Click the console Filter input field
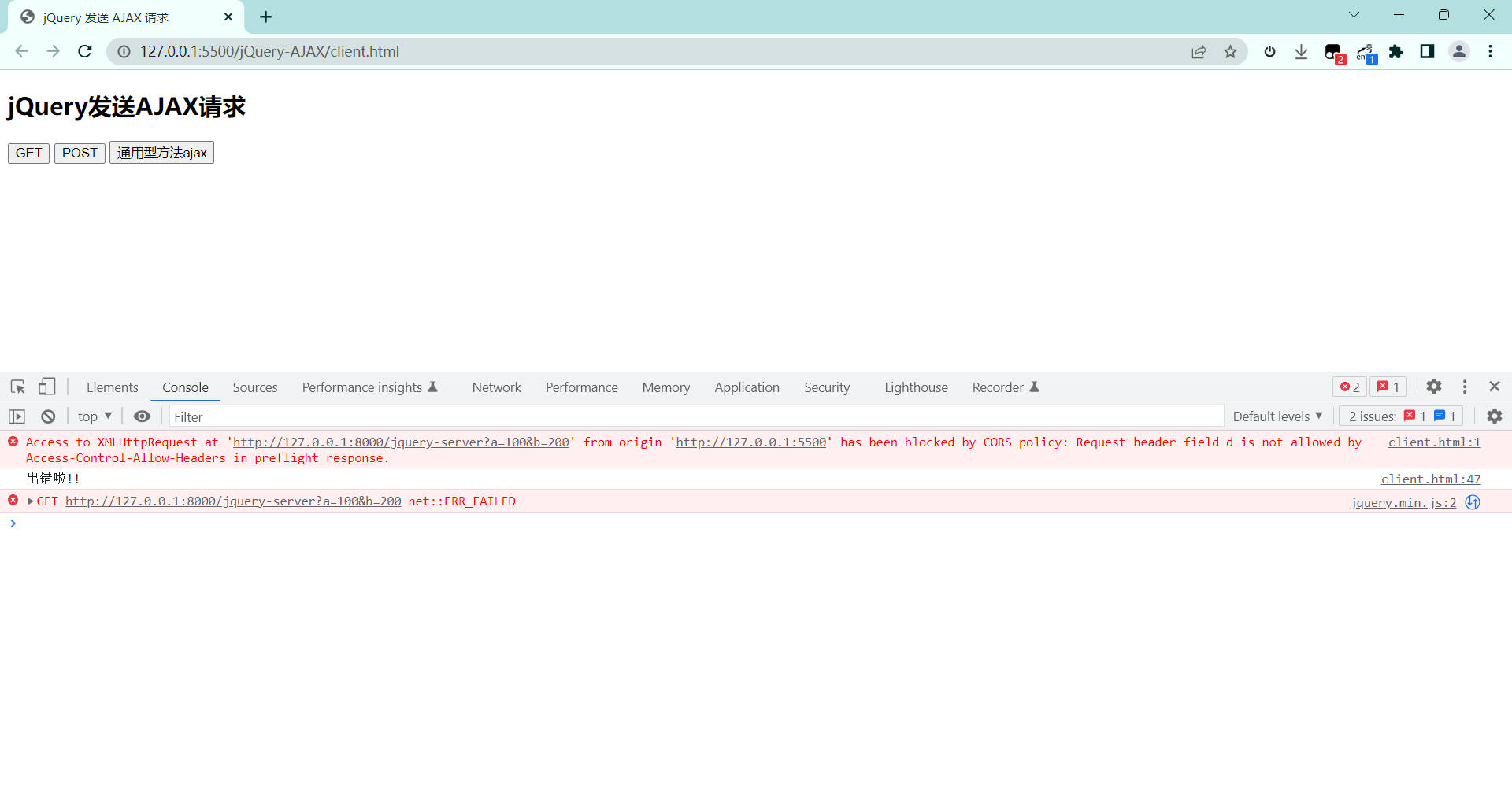 click(x=696, y=416)
